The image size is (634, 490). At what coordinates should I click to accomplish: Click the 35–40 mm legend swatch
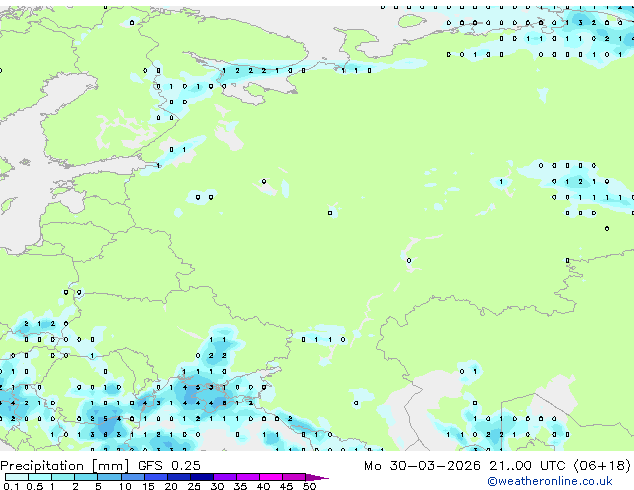248,477
